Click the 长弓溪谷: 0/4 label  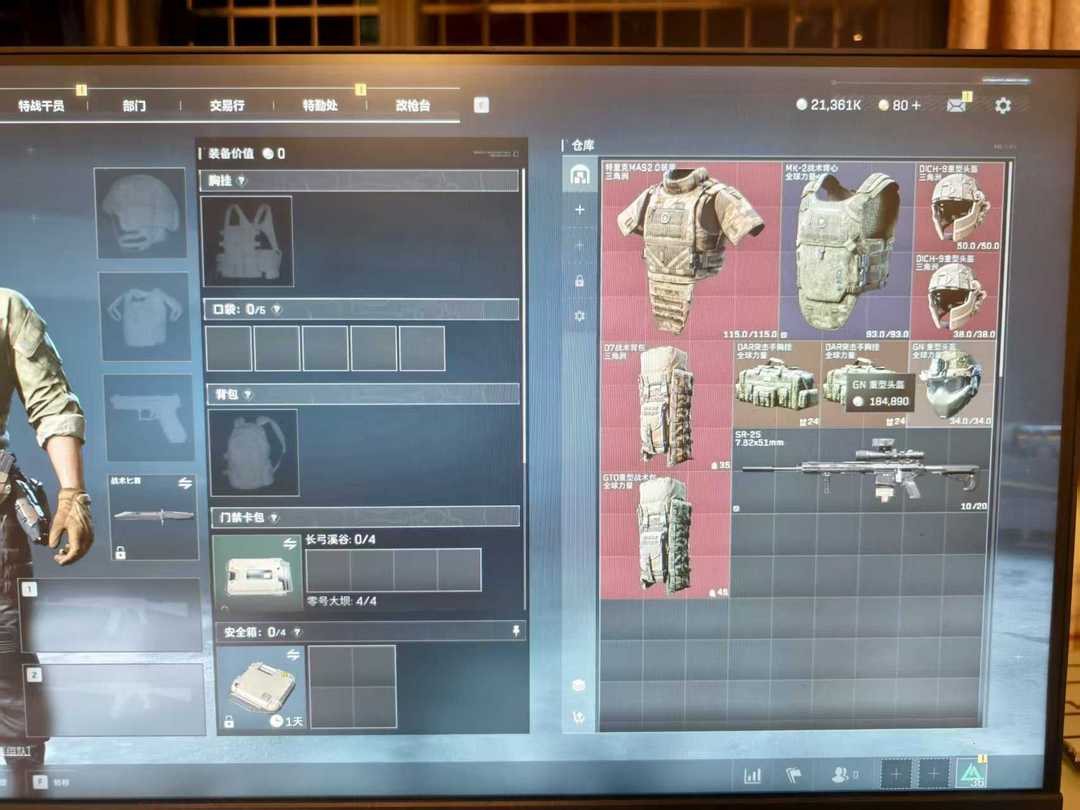coord(341,539)
